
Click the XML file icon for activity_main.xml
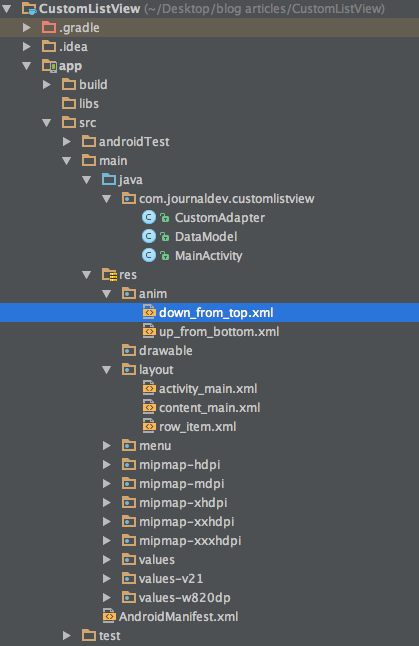click(x=149, y=388)
